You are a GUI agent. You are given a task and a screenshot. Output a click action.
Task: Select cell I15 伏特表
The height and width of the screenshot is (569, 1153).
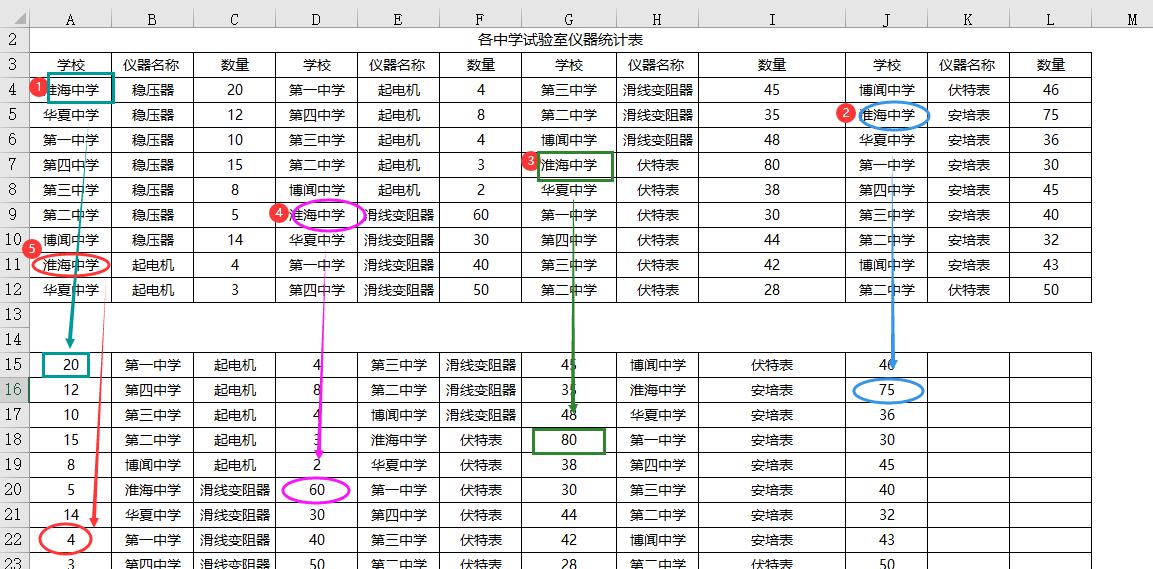tap(771, 365)
